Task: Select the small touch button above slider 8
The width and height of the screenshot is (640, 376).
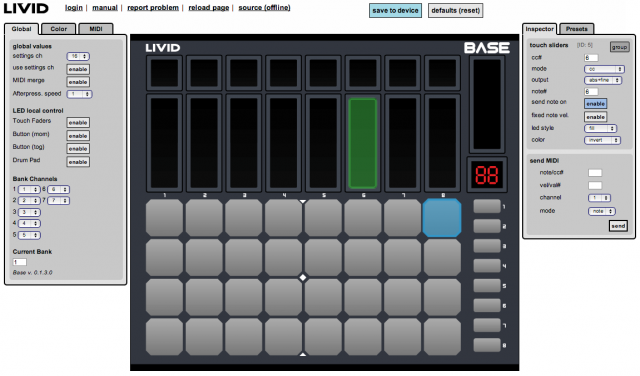Action: click(442, 73)
